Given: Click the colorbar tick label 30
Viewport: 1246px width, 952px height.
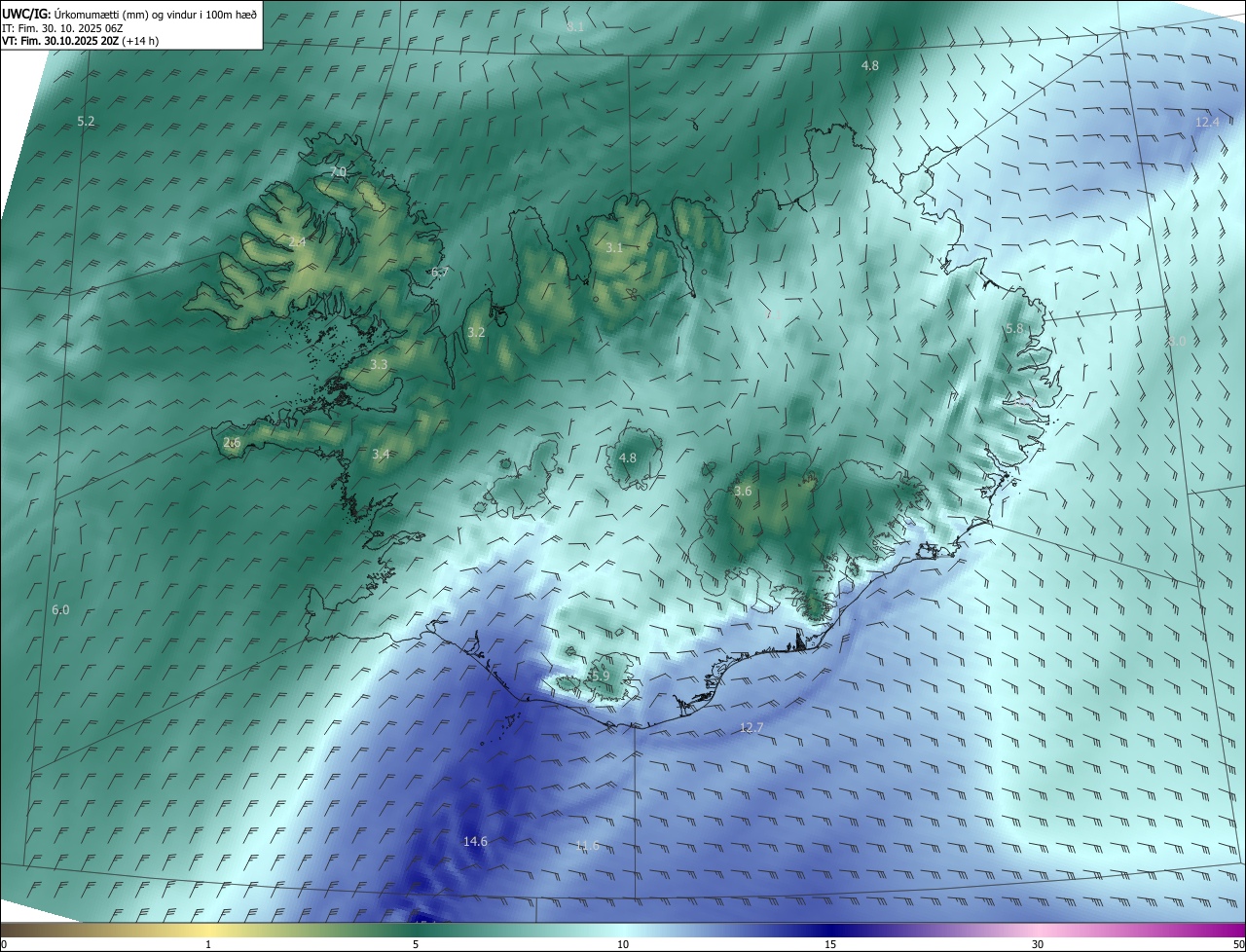Looking at the screenshot, I should coord(1038,945).
